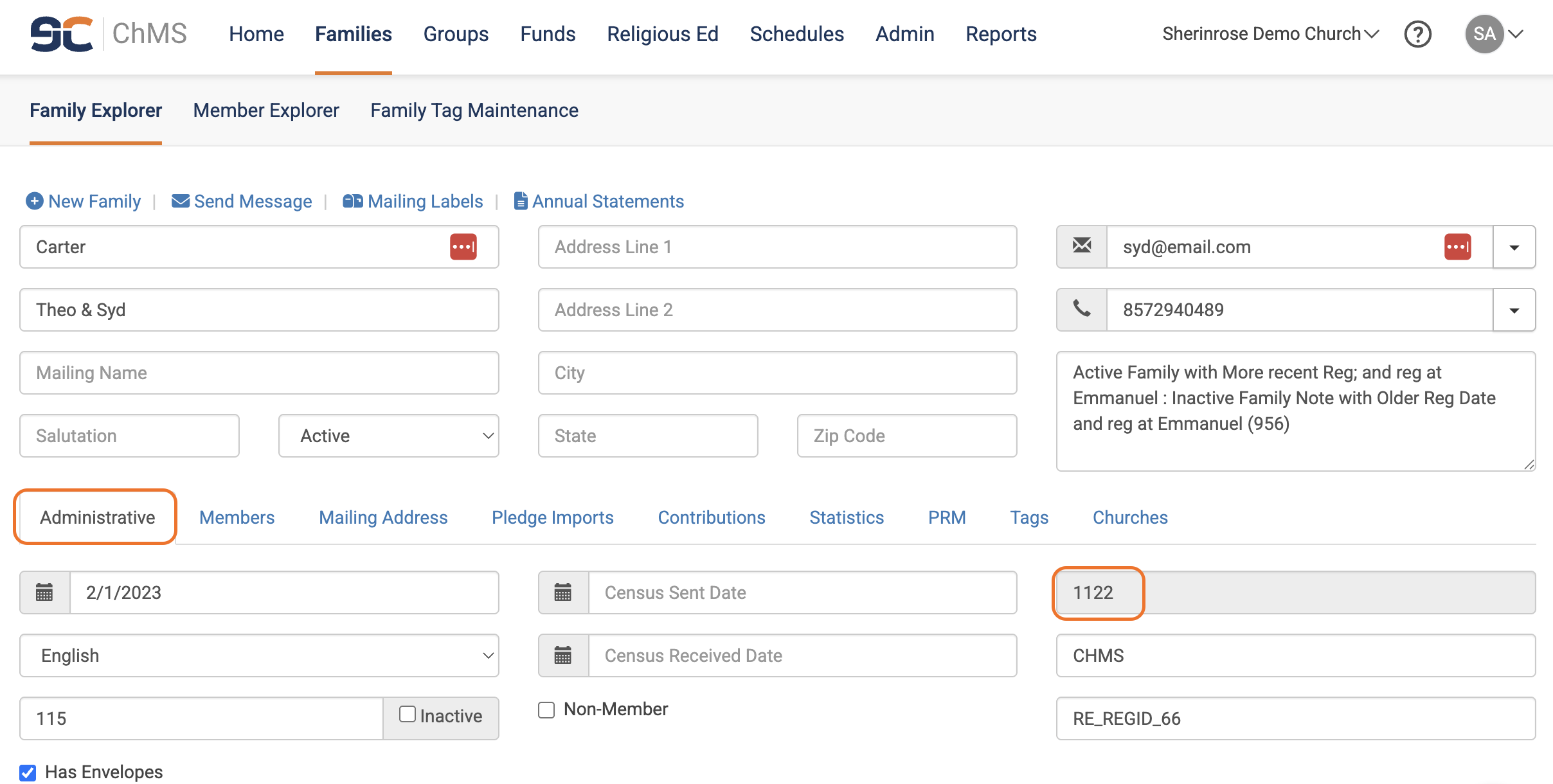Screen dimensions: 1553x784
Task: Click the envelope icon beside email address
Action: click(1082, 247)
